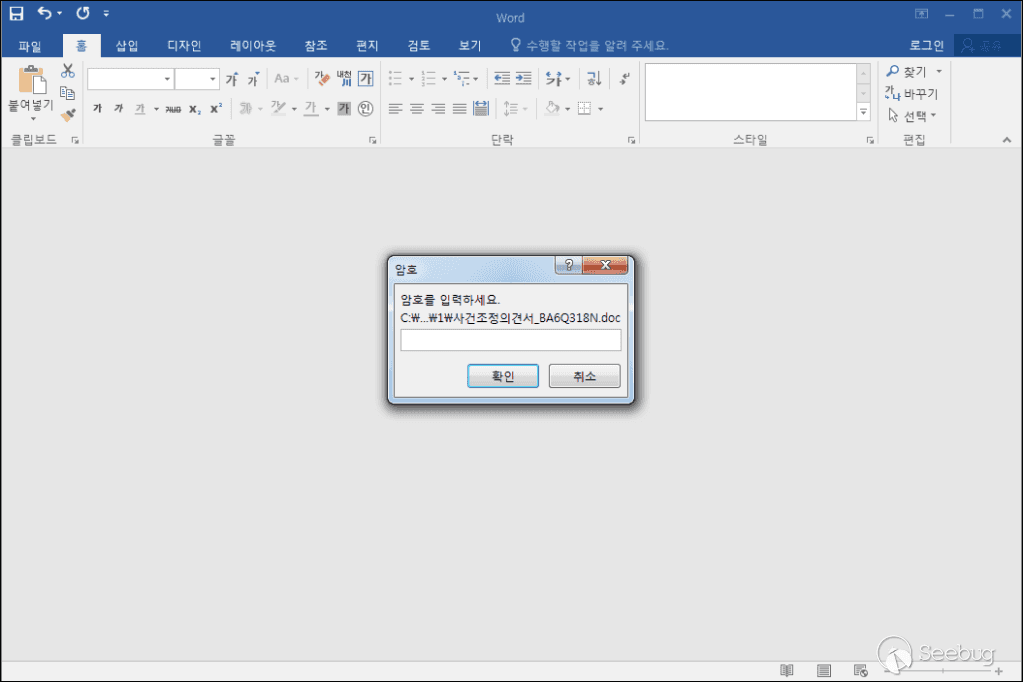Click the Sort icon in paragraph group

594,78
